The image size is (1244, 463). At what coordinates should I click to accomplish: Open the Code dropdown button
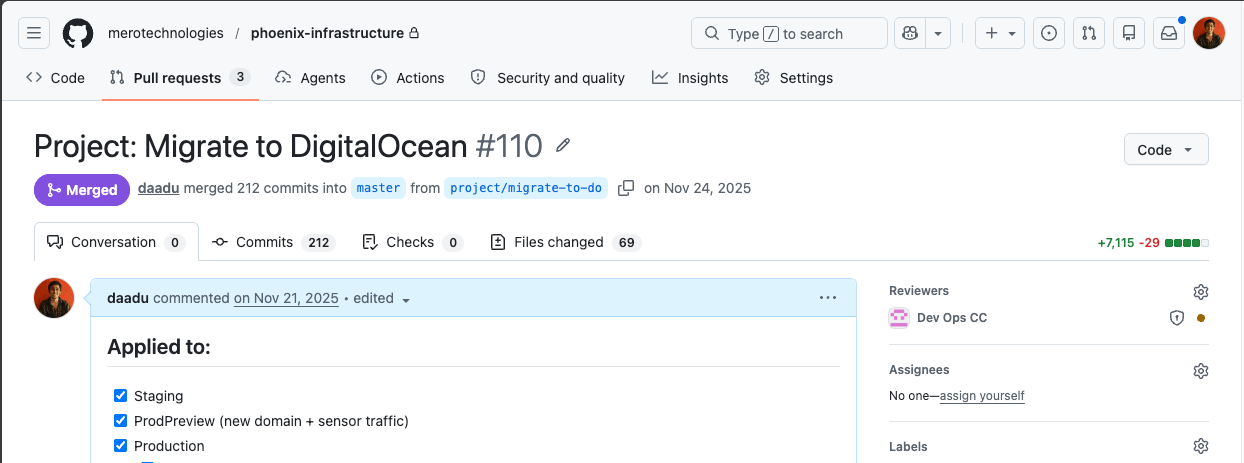tap(1166, 150)
